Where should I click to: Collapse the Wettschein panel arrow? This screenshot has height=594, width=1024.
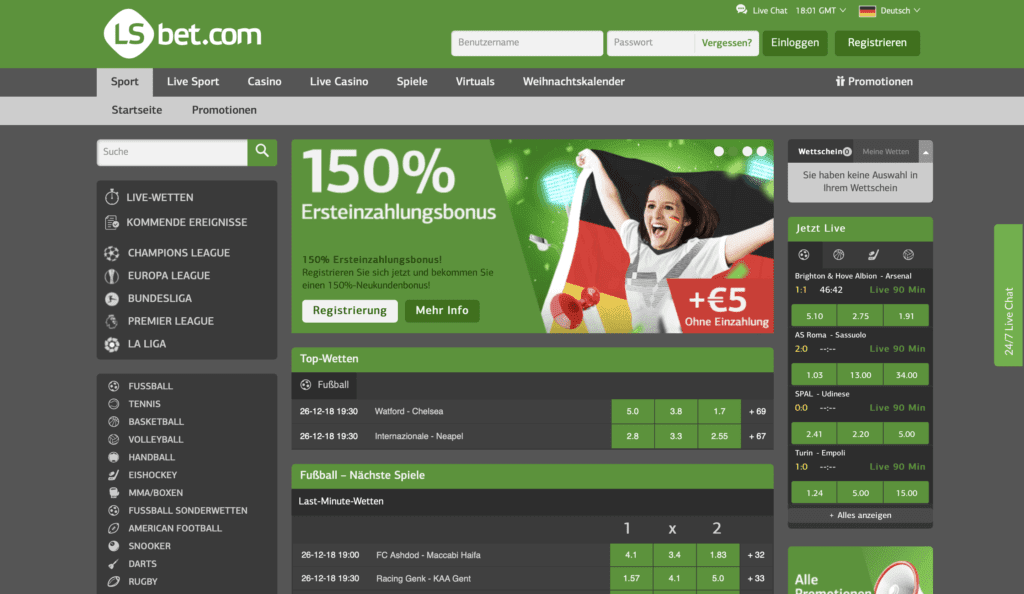coord(925,151)
